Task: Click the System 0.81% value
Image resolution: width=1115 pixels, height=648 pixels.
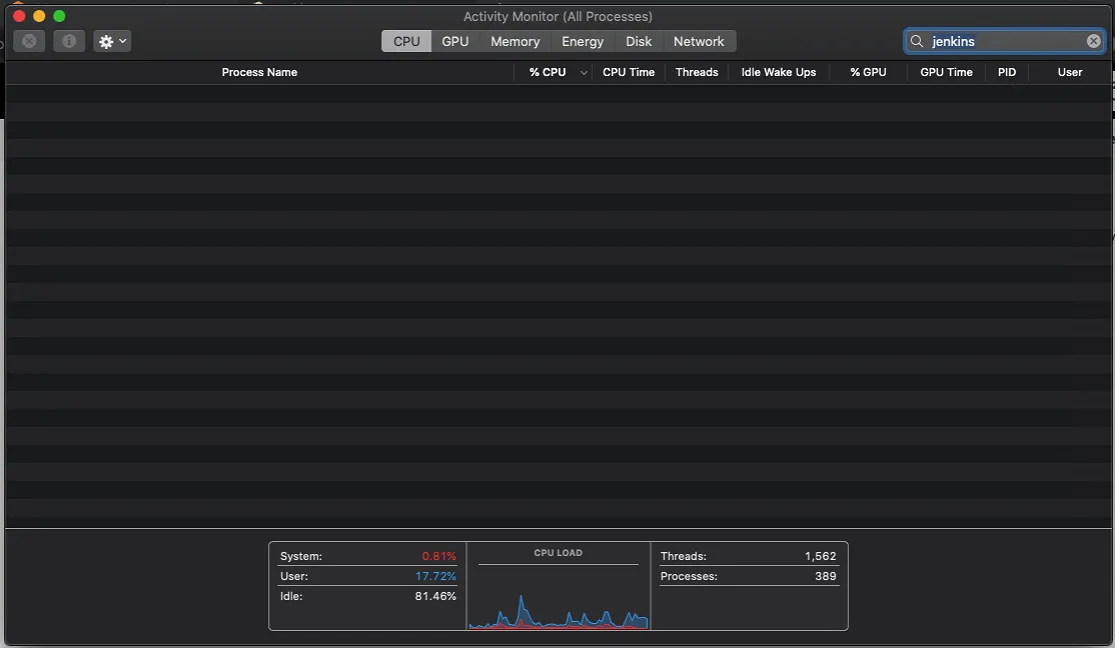Action: pyautogui.click(x=439, y=556)
